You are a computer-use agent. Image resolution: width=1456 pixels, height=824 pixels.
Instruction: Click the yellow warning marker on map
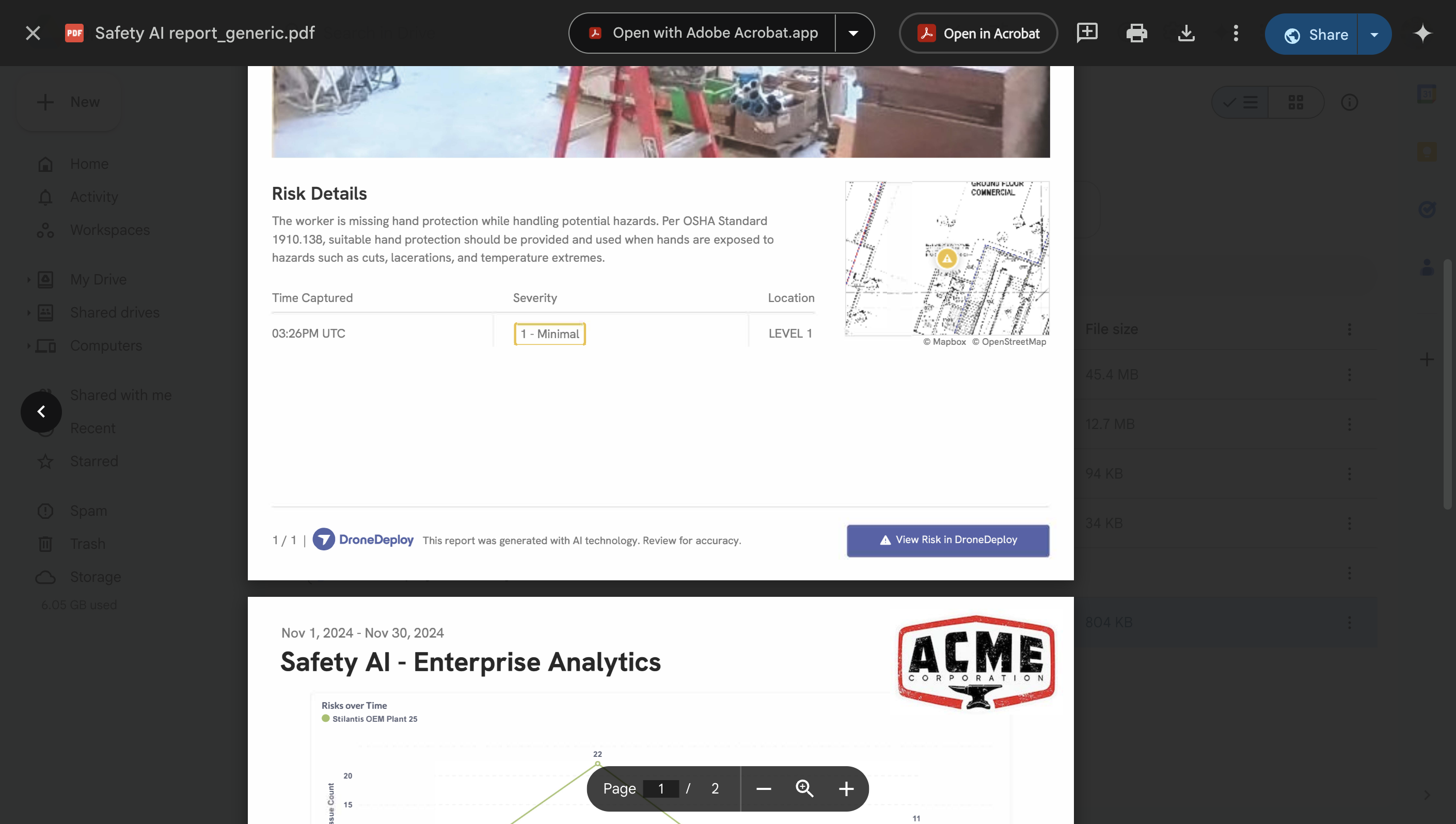click(947, 259)
